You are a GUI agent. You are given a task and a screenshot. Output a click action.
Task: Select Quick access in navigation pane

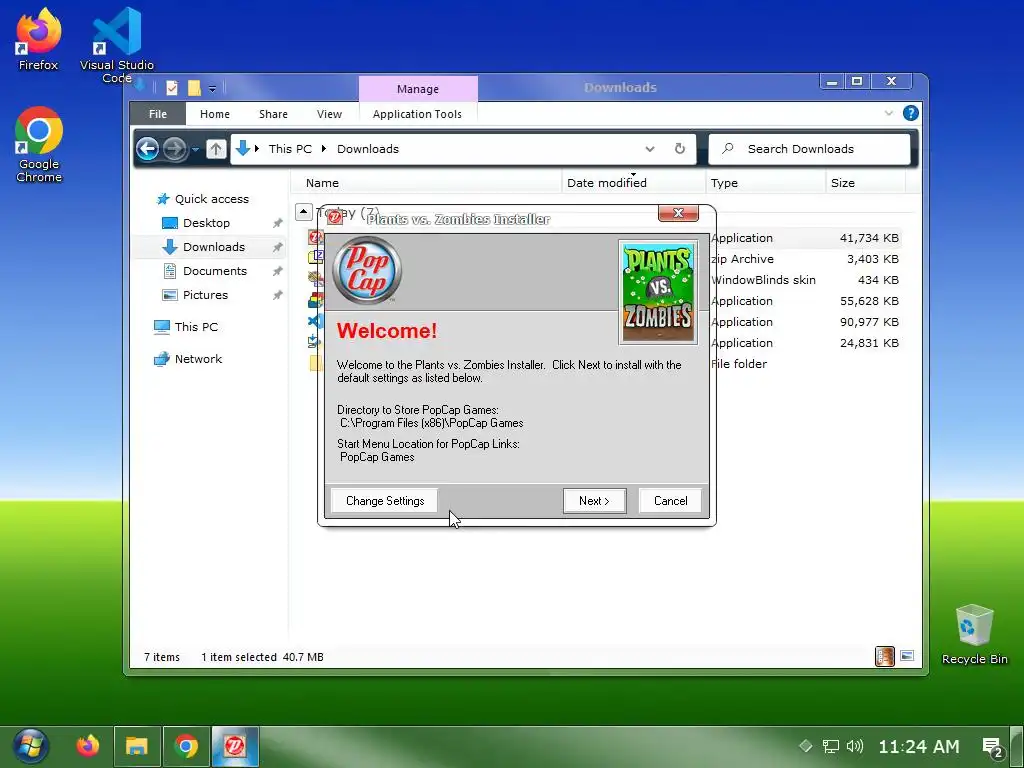point(212,199)
